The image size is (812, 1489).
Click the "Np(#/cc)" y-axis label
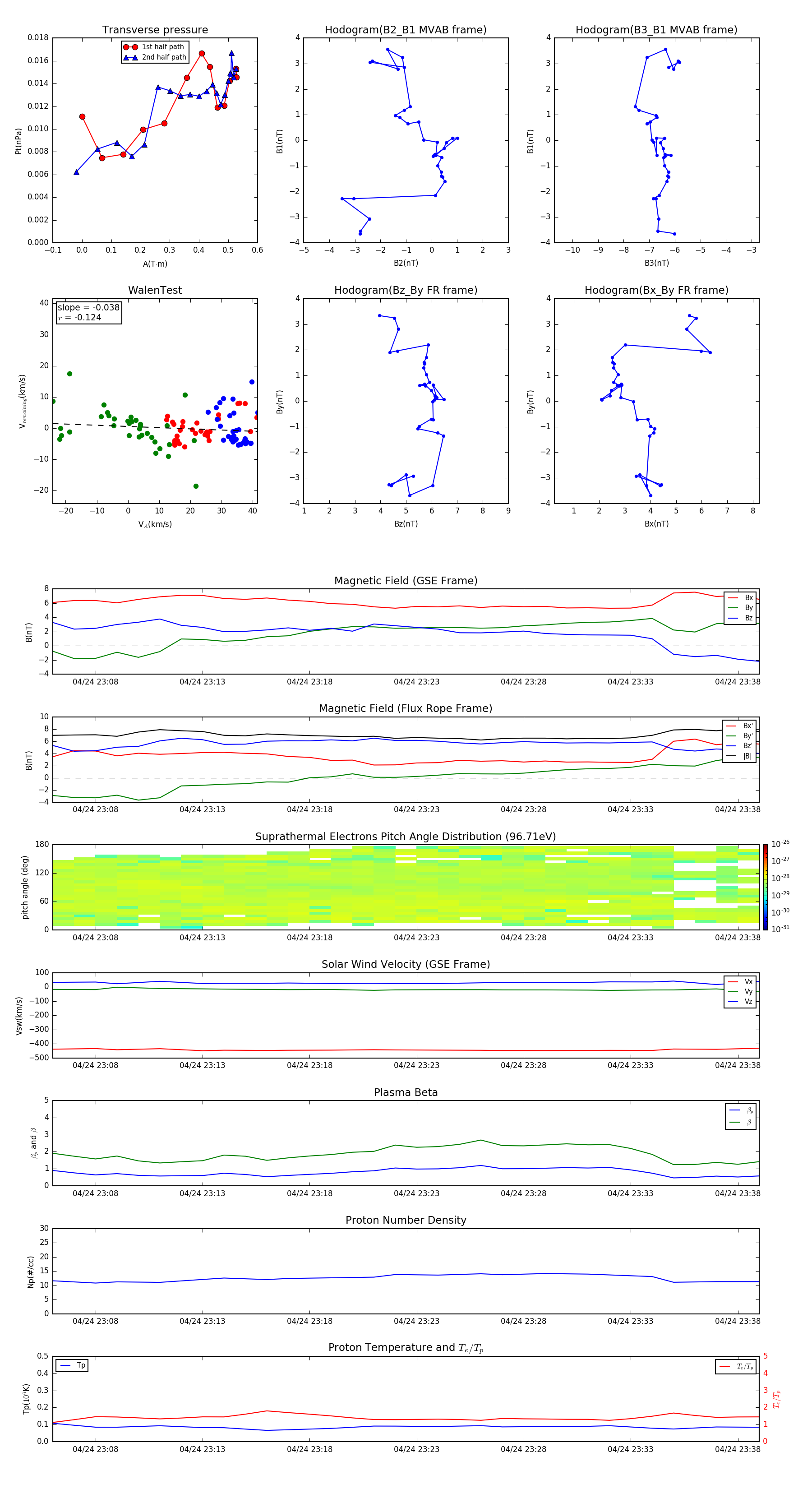click(x=31, y=1272)
